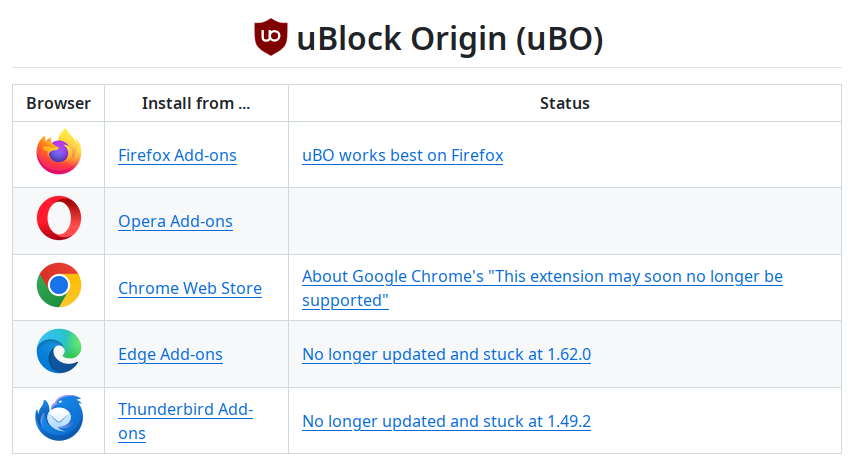858x472 pixels.
Task: Open the Chrome 'no longer be supported' notice
Action: coord(542,288)
